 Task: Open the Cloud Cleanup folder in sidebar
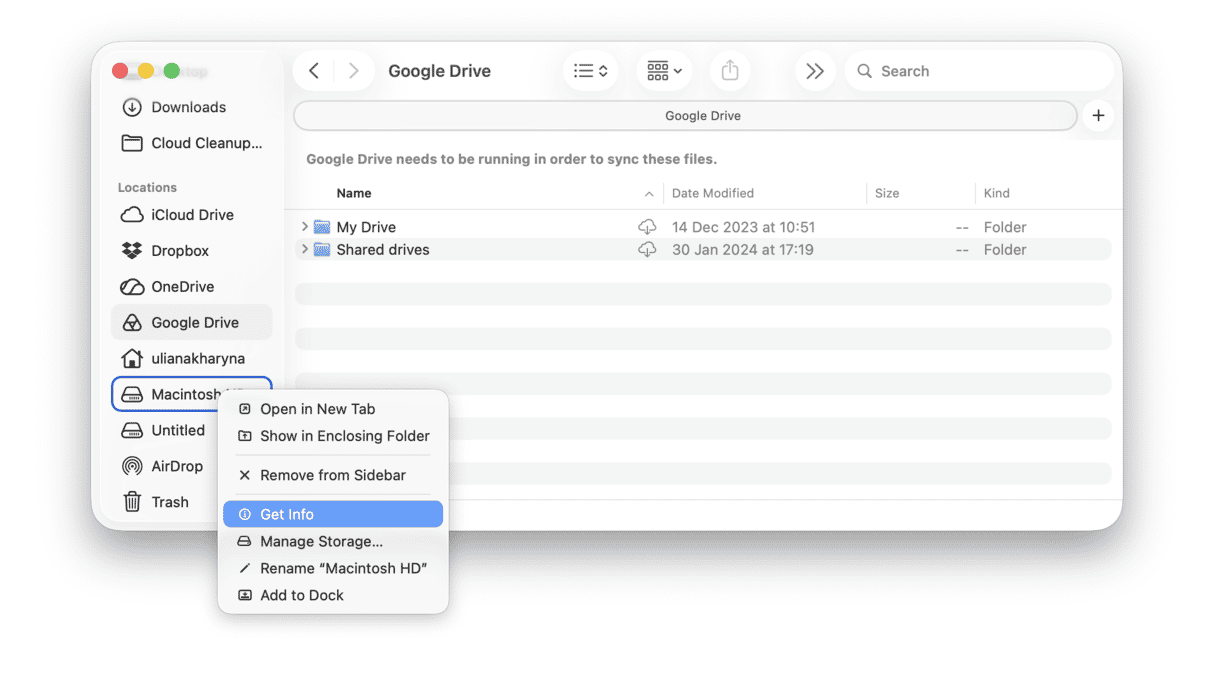tap(207, 143)
